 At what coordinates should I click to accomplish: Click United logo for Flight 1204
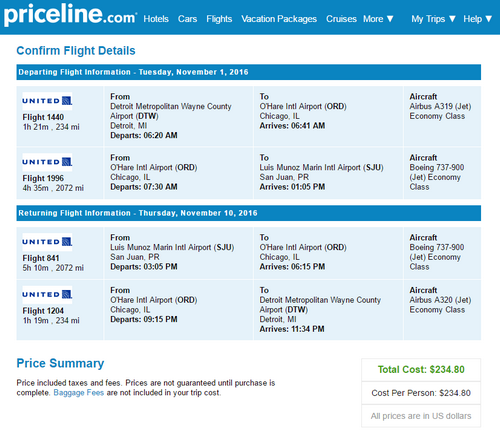point(47,295)
